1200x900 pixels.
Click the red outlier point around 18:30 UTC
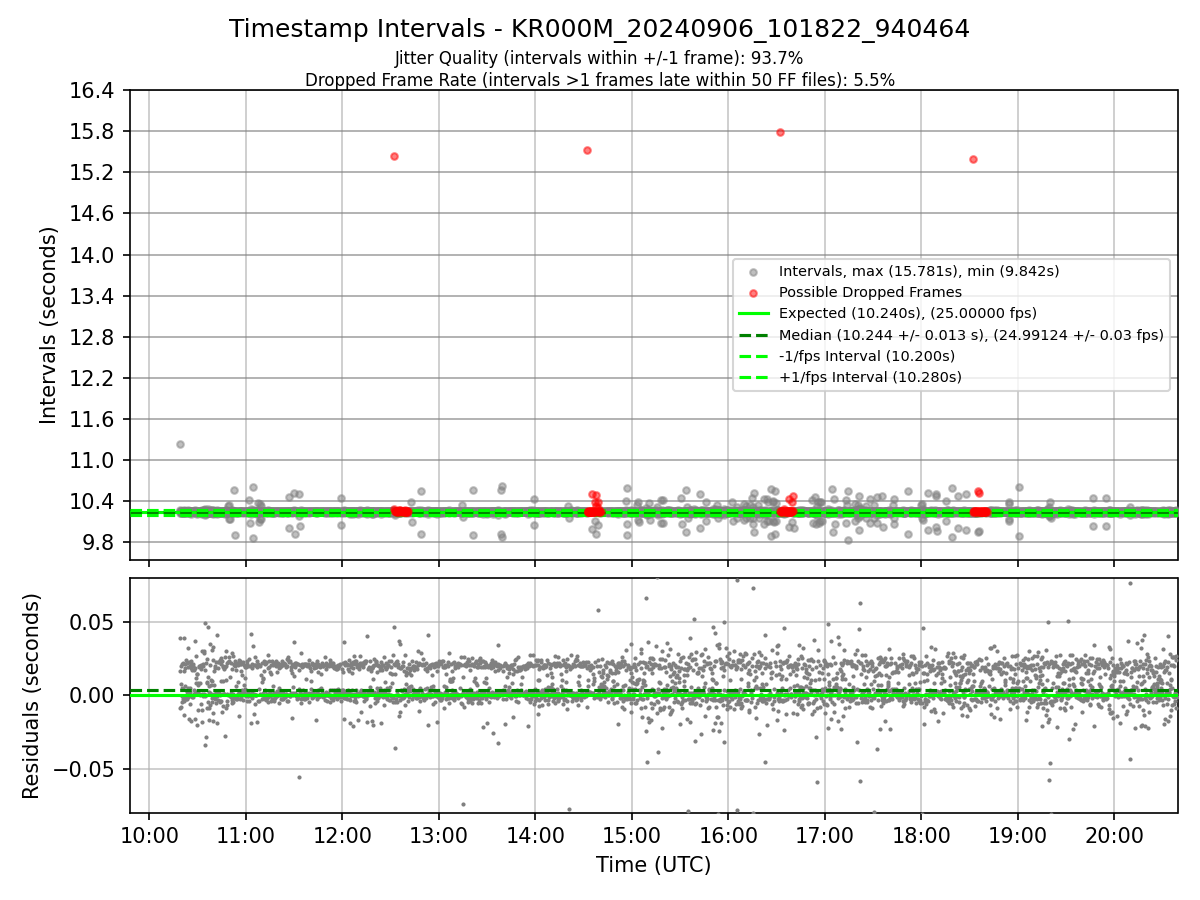[973, 159]
